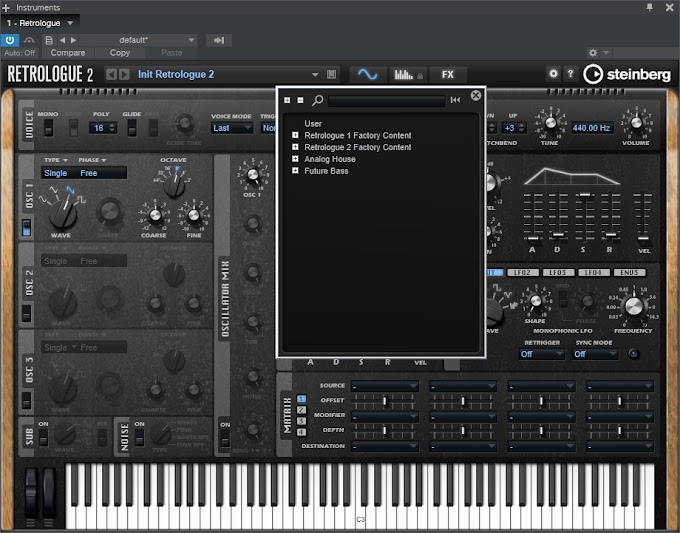The height and width of the screenshot is (533, 680).
Task: Select next Retrologue program arrow
Action: click(x=124, y=74)
